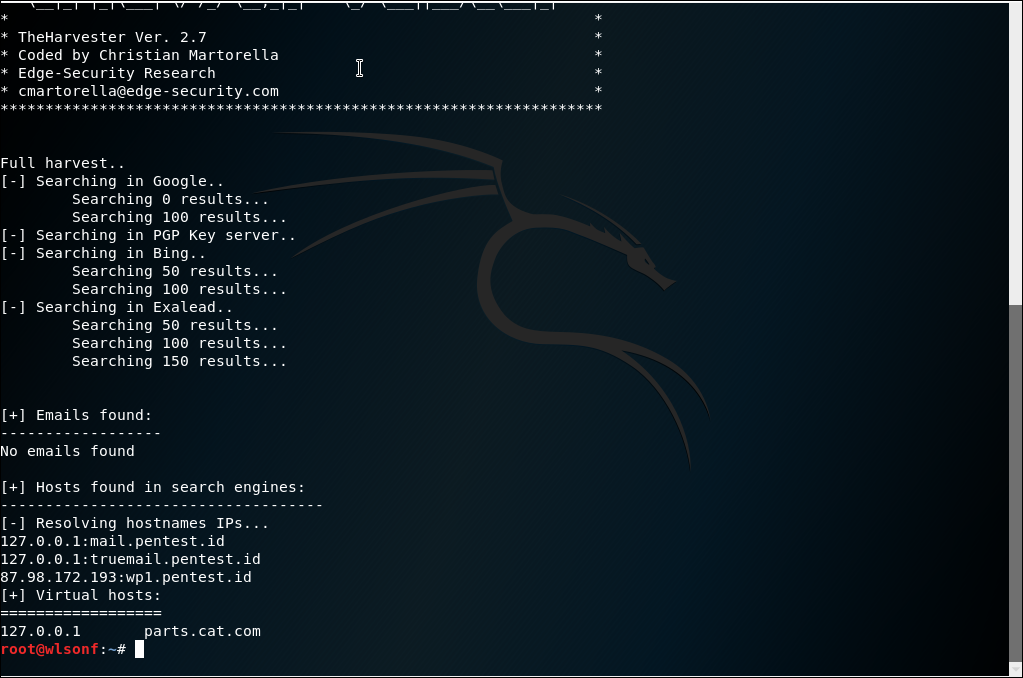Viewport: 1023px width, 678px height.
Task: Click the "No emails found" line
Action: 67,452
